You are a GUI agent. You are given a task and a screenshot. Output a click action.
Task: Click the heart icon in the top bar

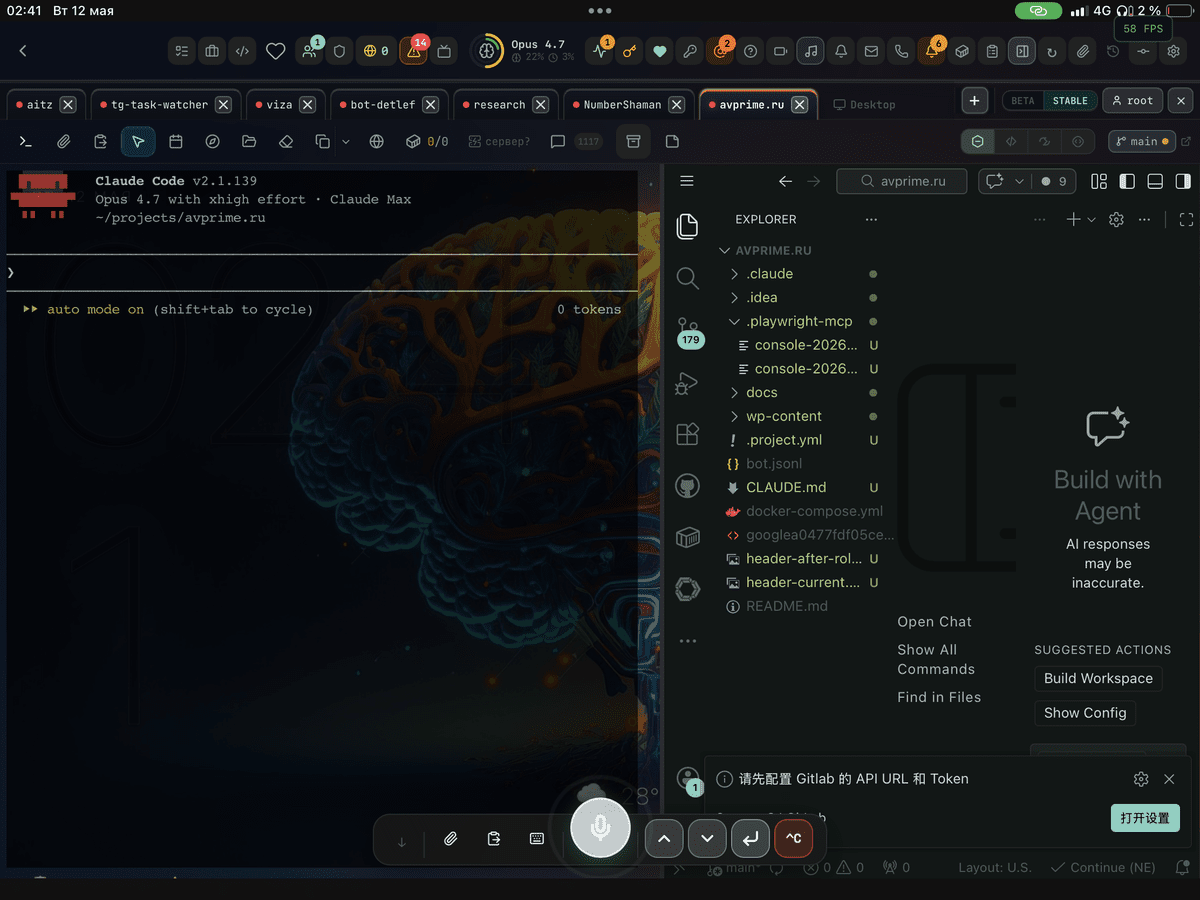[x=276, y=51]
